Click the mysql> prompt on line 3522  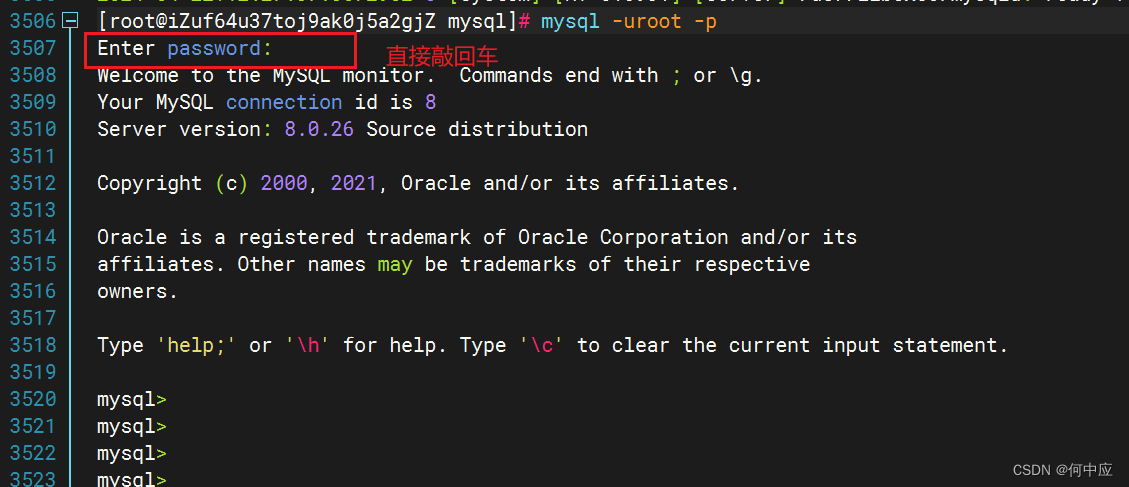(132, 454)
